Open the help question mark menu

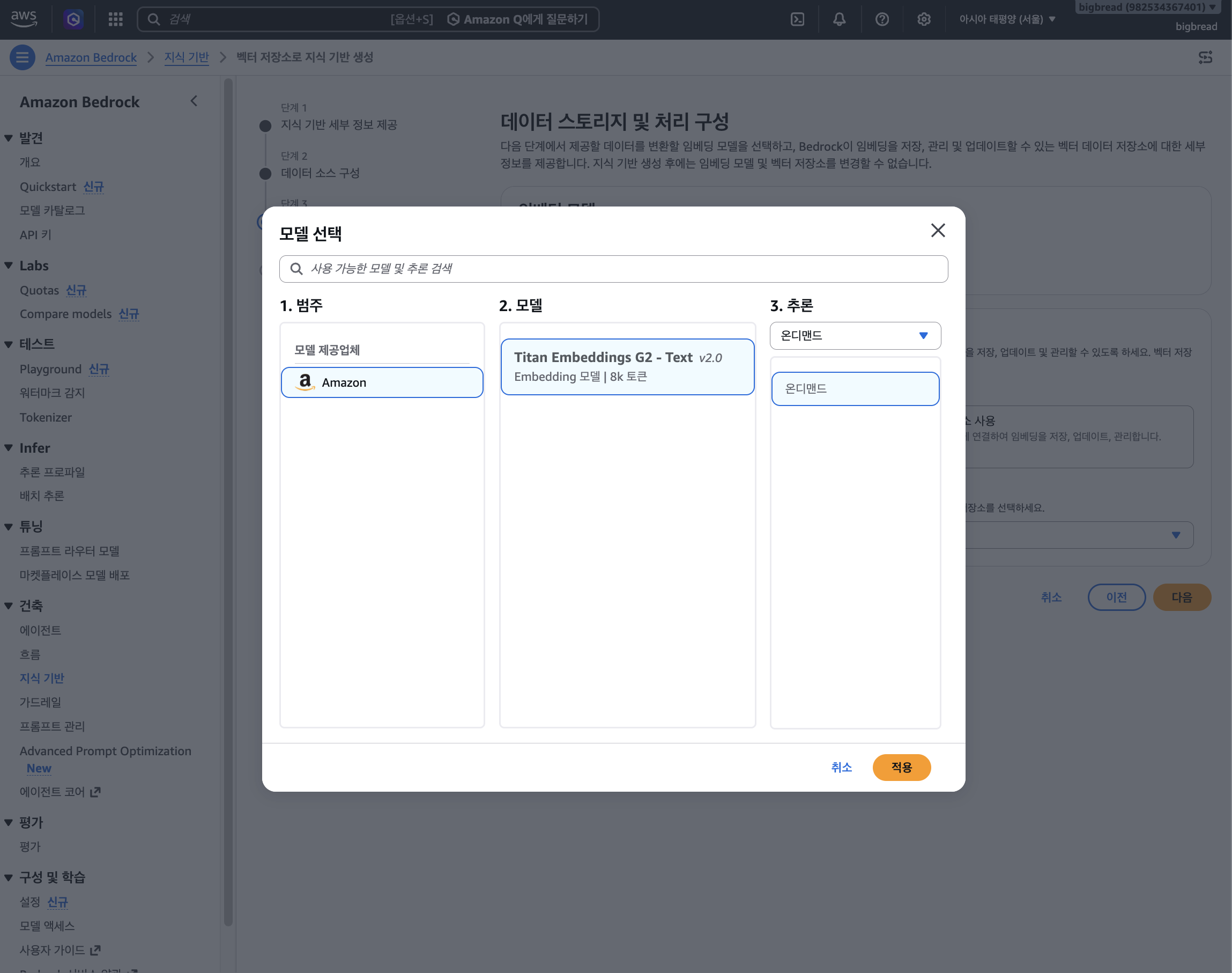tap(882, 19)
